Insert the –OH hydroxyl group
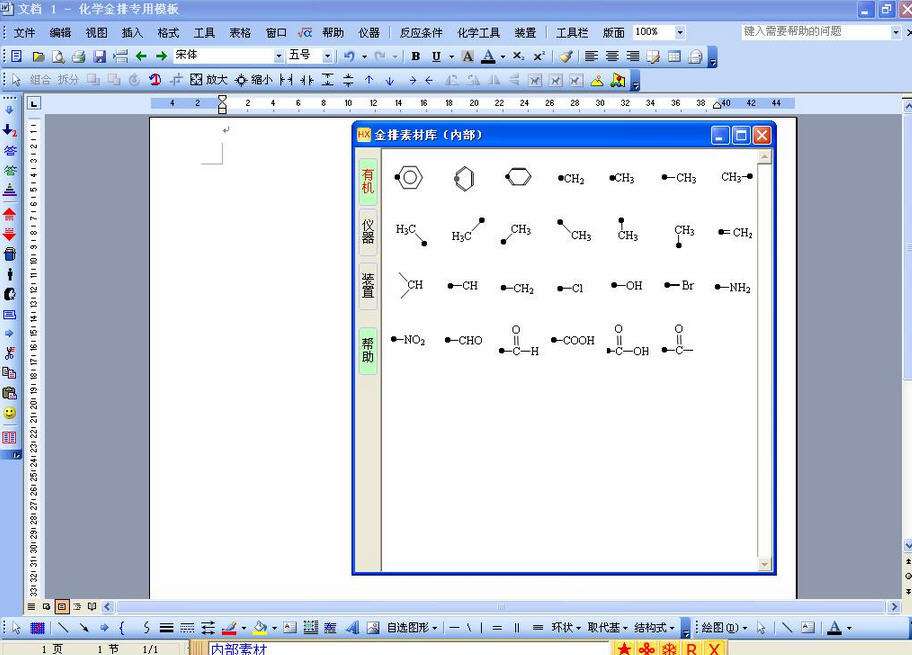The image size is (912, 655). pyautogui.click(x=626, y=285)
